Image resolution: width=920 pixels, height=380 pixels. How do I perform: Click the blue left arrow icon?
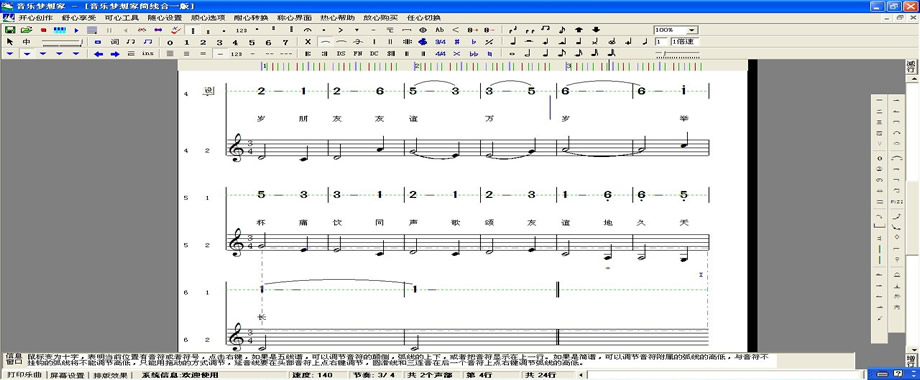pyautogui.click(x=99, y=54)
